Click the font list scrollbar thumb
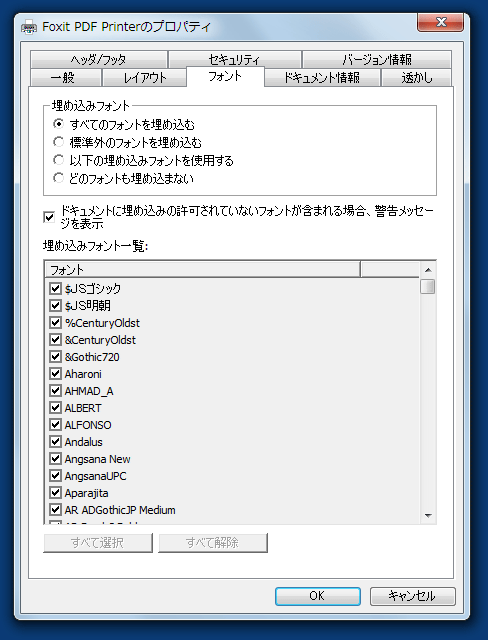Screen dimensions: 488x640 [428, 286]
